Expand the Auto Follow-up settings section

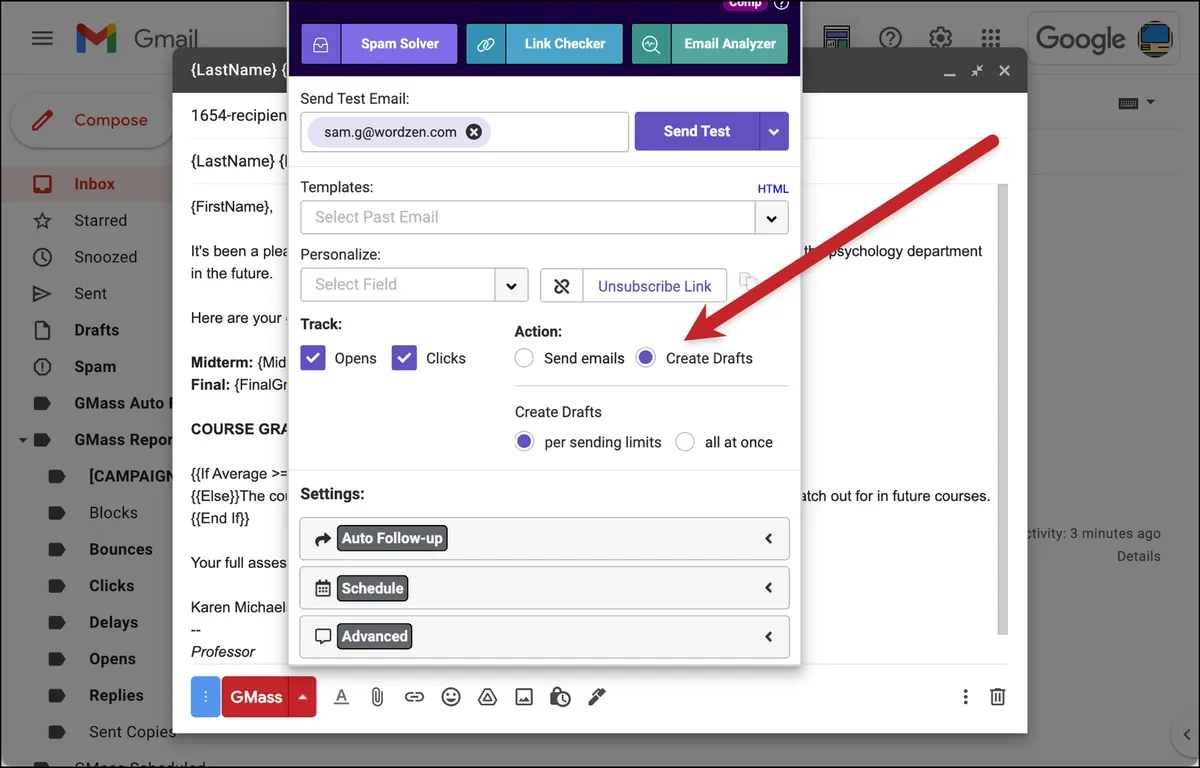click(544, 538)
